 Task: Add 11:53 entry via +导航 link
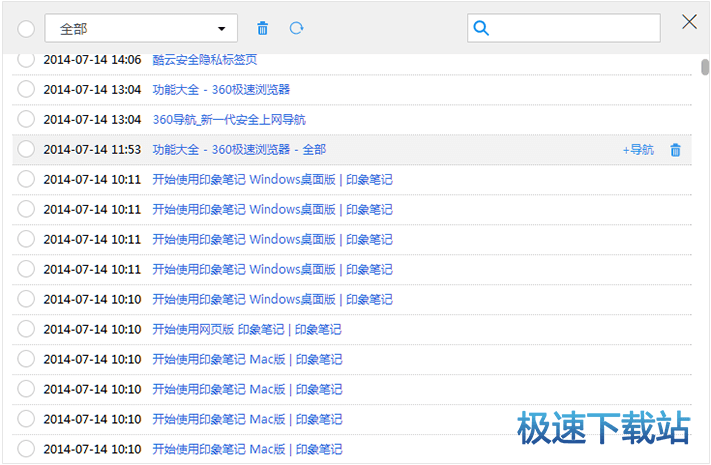[638, 150]
